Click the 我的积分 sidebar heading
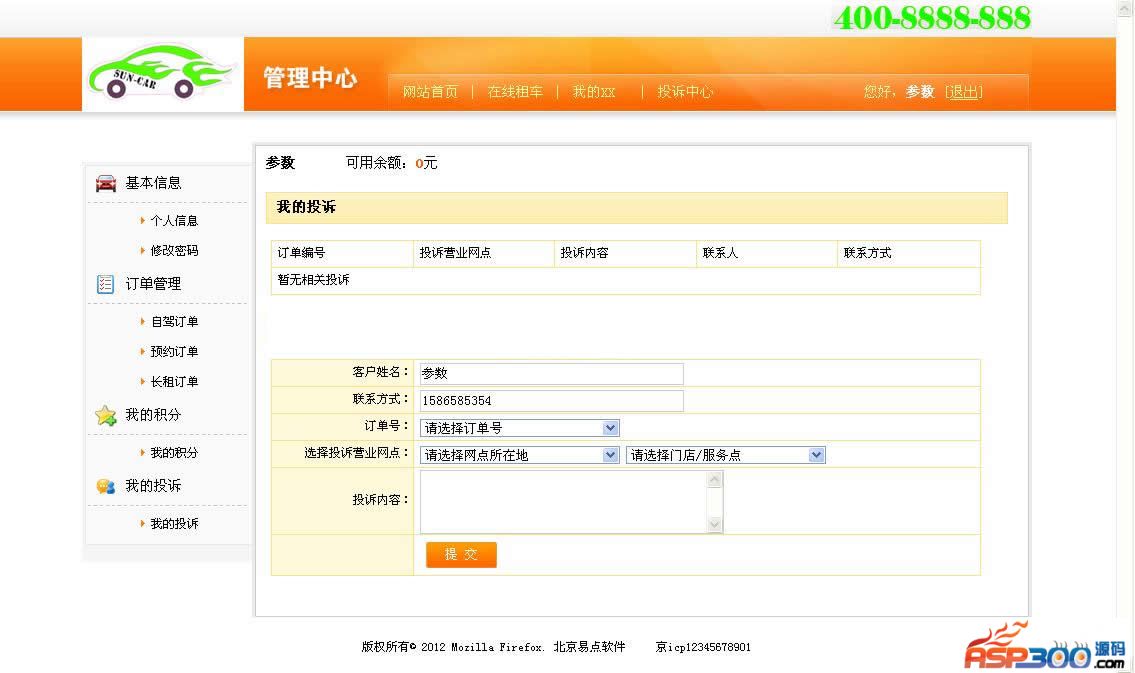 [x=153, y=415]
